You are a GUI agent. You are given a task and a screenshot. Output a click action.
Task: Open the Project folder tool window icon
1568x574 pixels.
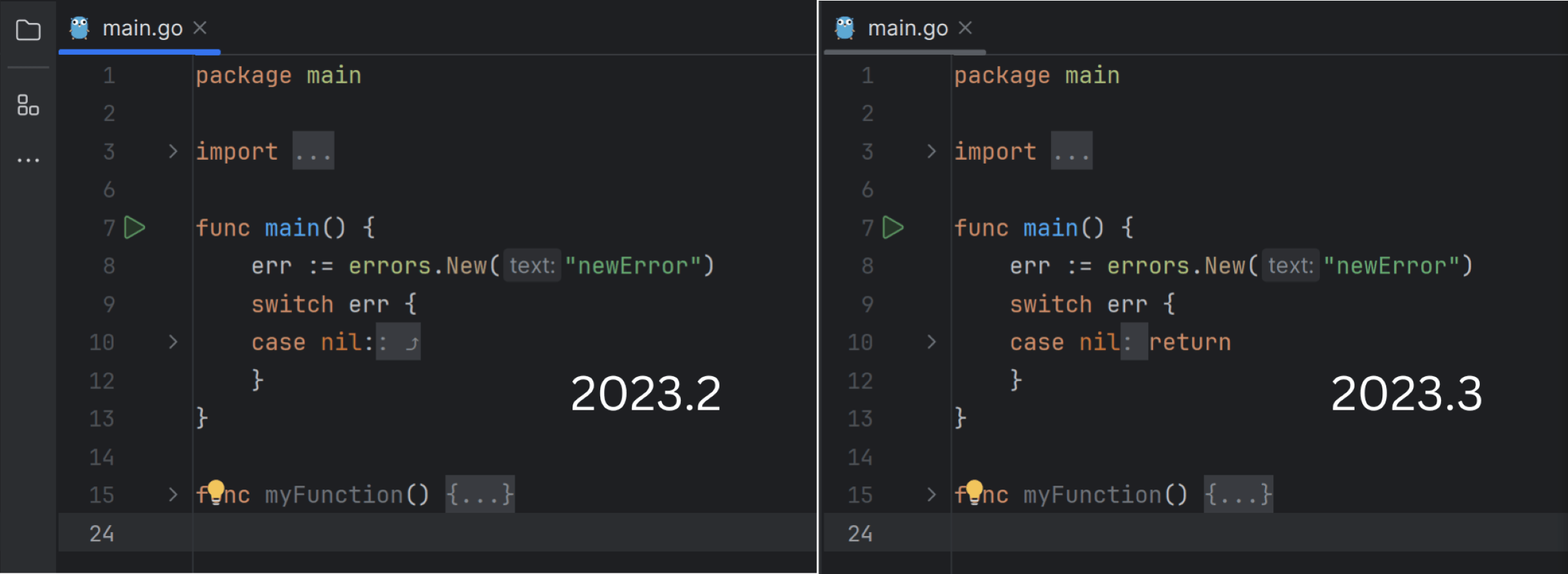click(x=28, y=30)
